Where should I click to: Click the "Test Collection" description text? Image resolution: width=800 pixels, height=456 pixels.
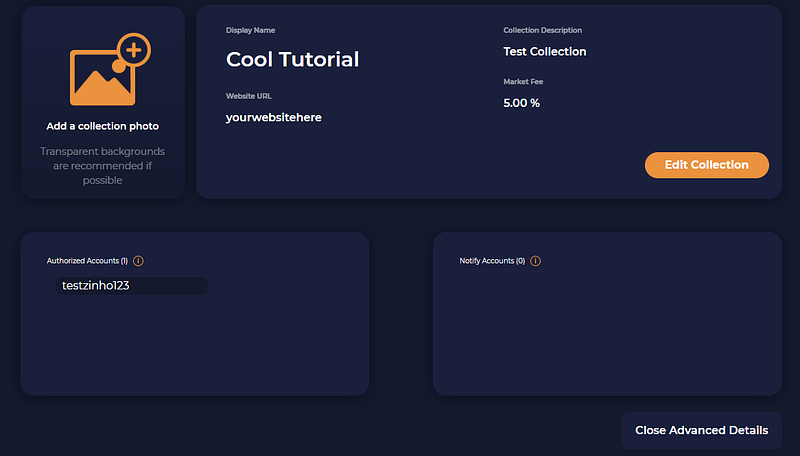click(x=544, y=52)
